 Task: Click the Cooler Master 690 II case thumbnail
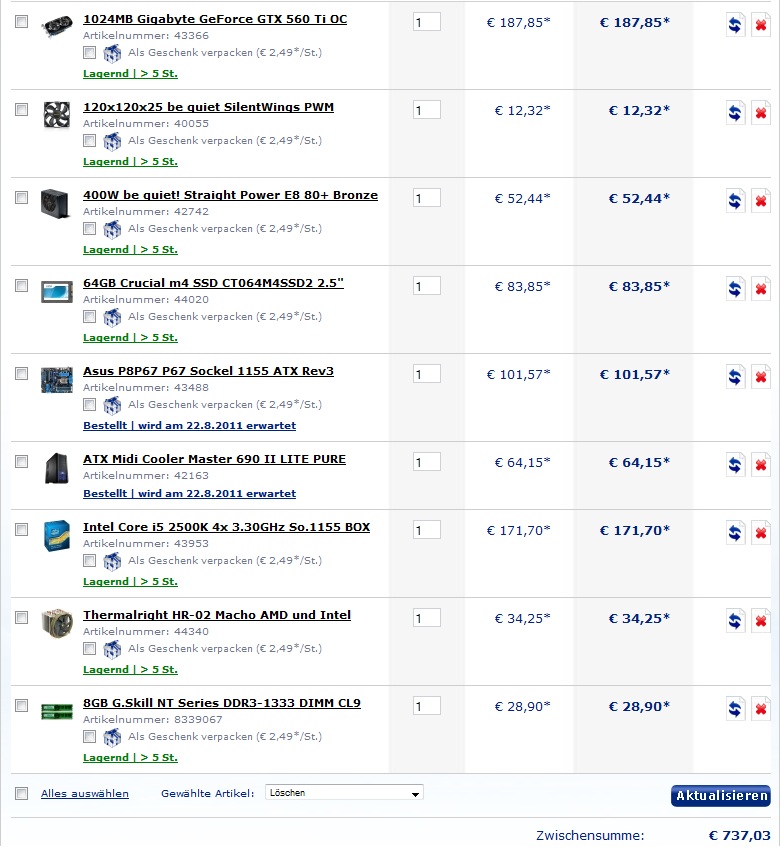coord(57,468)
